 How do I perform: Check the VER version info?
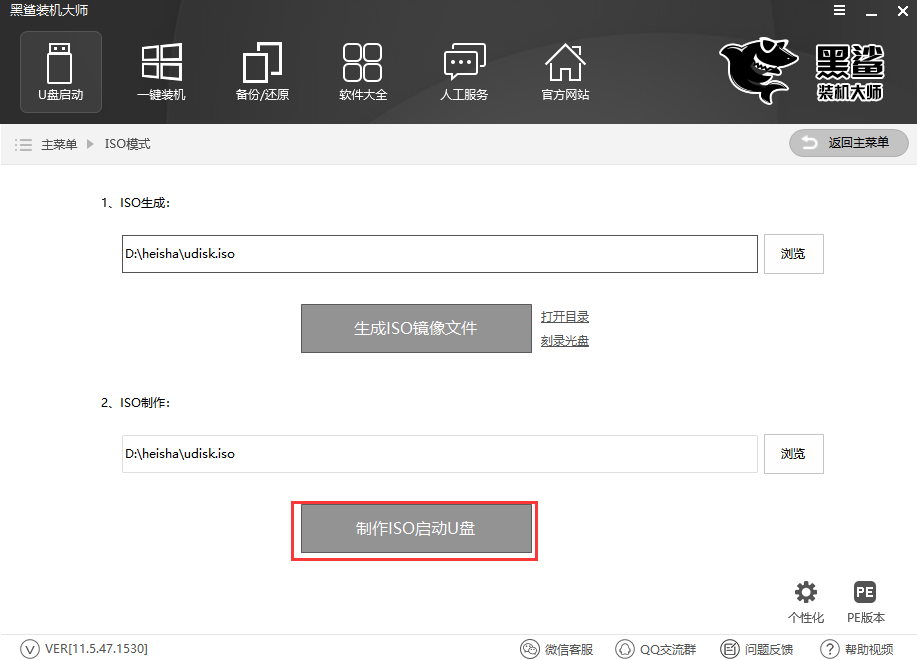84,648
